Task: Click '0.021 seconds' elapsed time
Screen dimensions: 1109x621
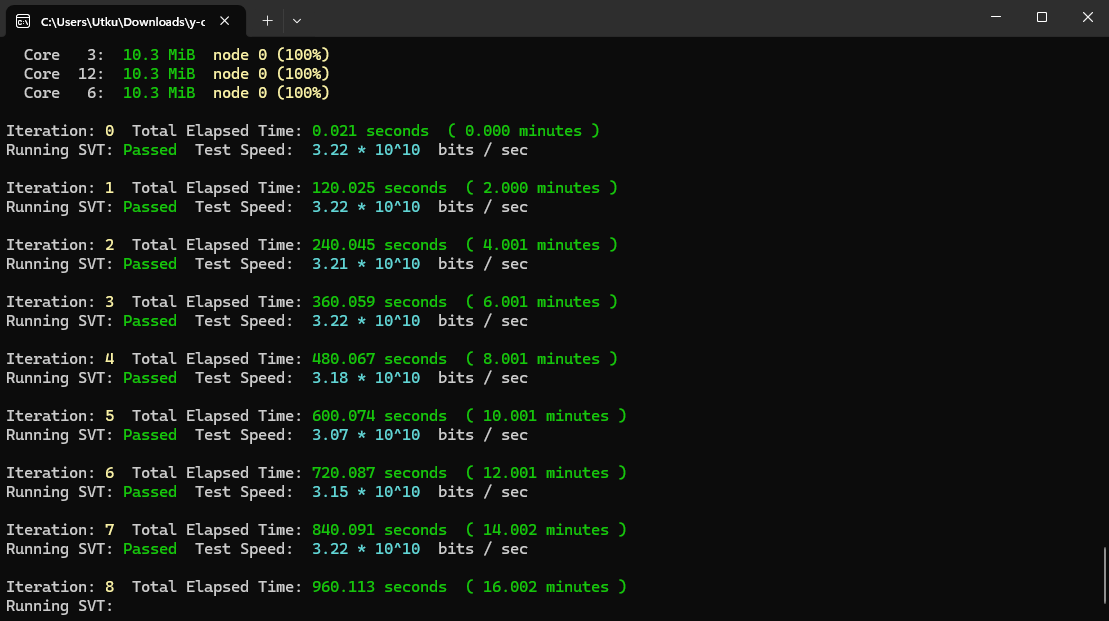Action: pyautogui.click(x=370, y=131)
